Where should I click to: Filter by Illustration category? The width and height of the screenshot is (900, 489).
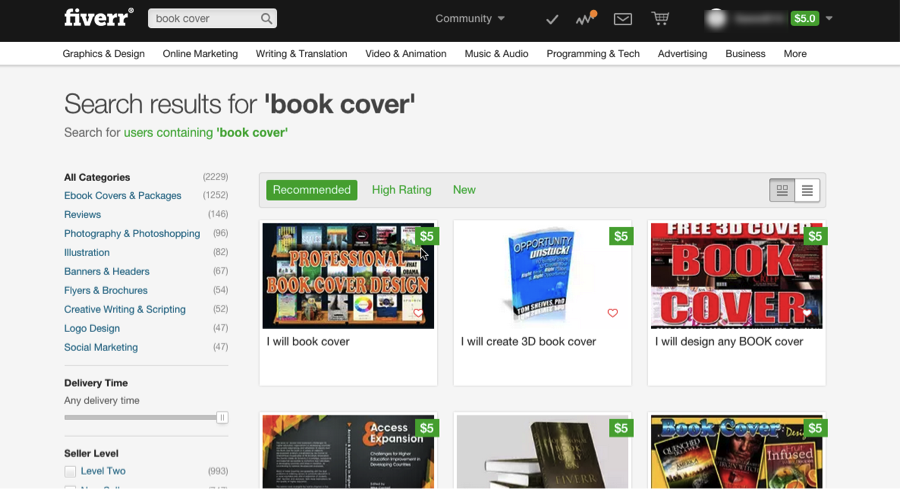[x=87, y=253]
